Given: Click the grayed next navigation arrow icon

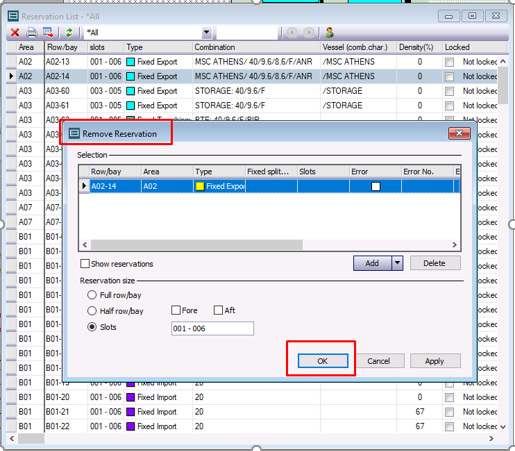Looking at the screenshot, I should click(309, 33).
